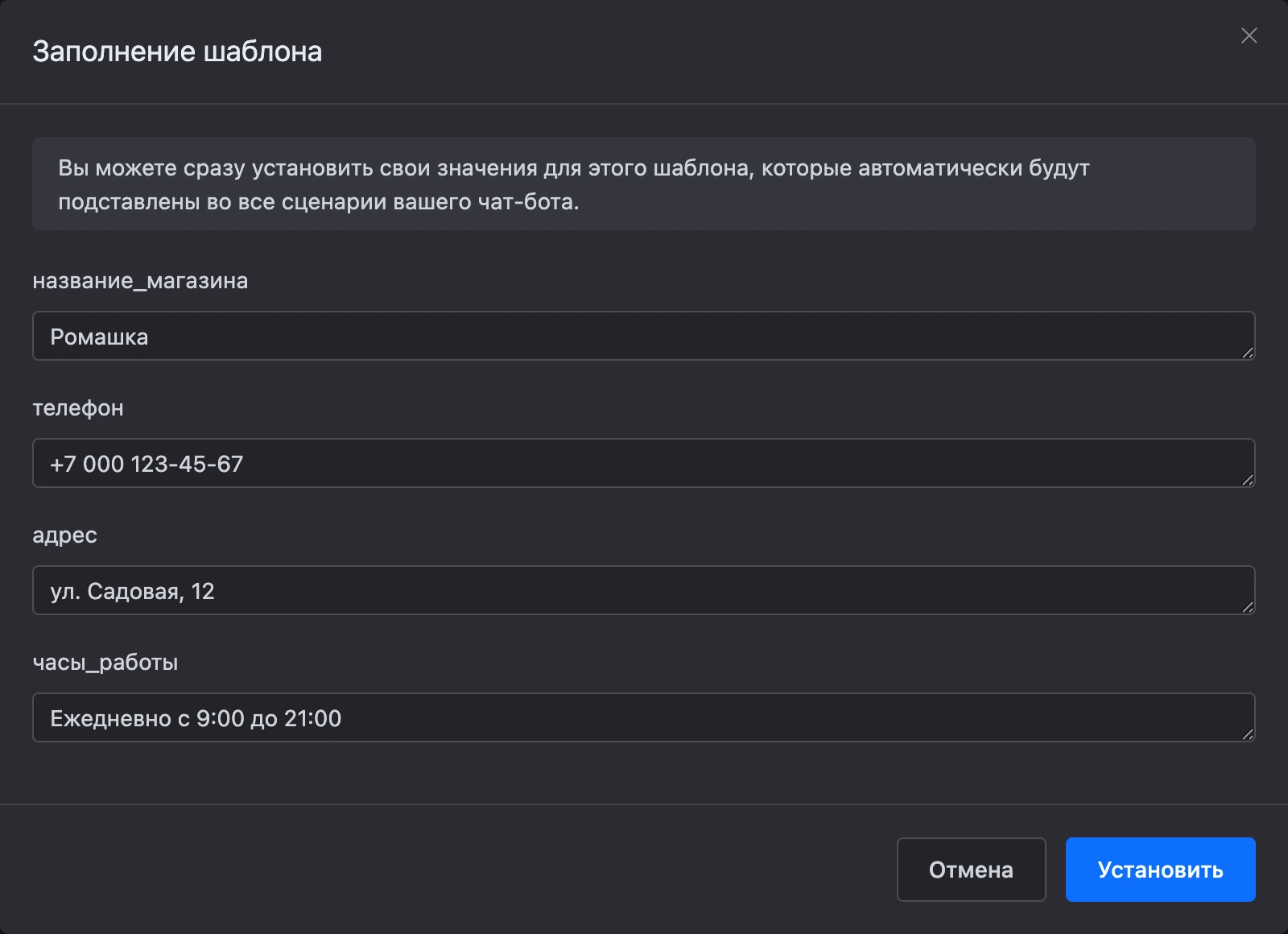Image resolution: width=1288 pixels, height=934 pixels.
Task: Click the адрес label
Action: tap(64, 535)
